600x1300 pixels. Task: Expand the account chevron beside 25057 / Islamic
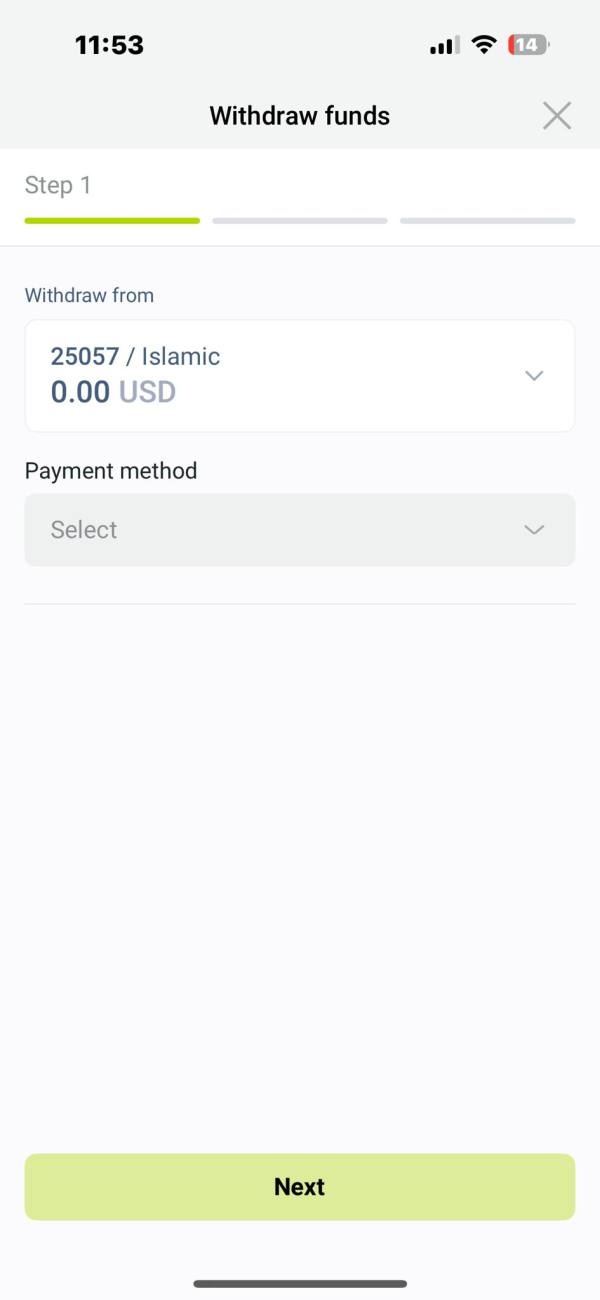[534, 376]
